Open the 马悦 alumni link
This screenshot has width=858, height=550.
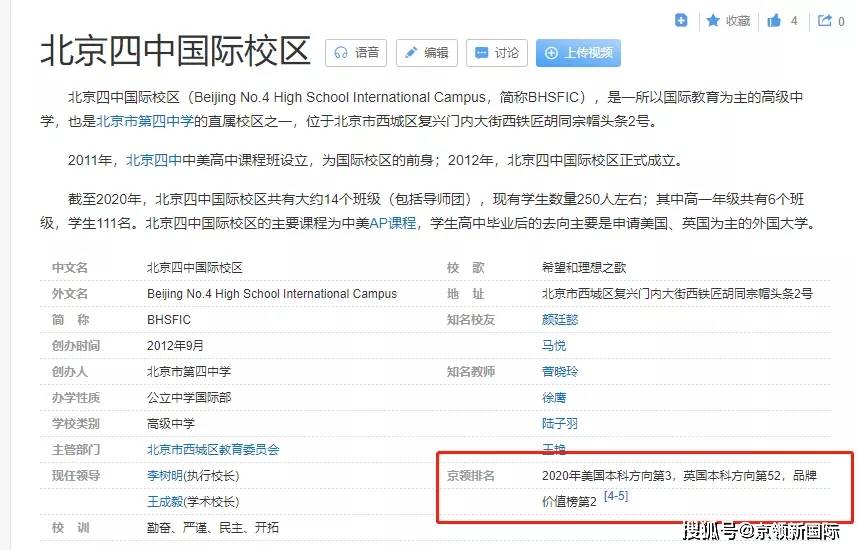[x=554, y=345]
